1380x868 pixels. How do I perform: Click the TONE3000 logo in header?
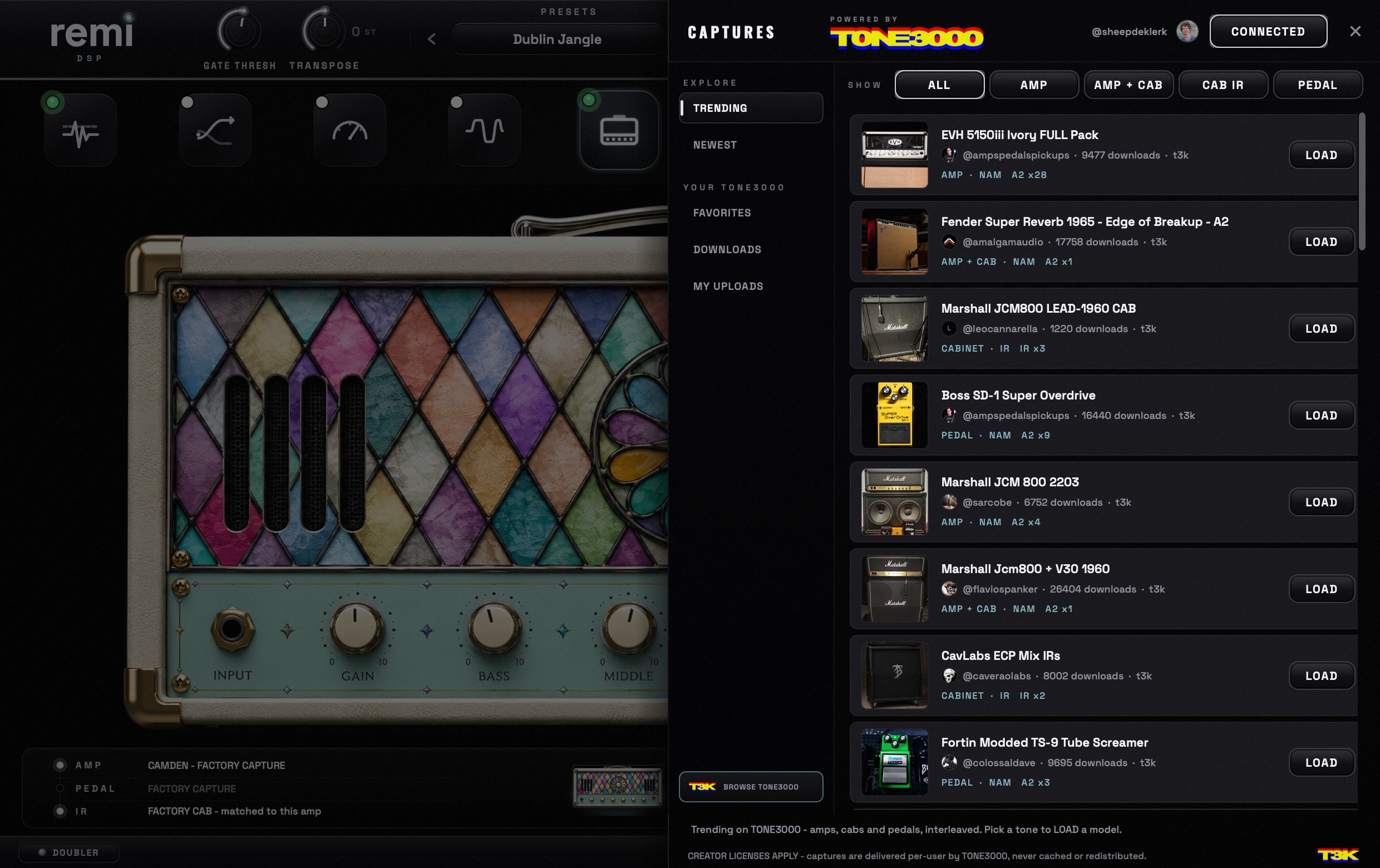[906, 38]
